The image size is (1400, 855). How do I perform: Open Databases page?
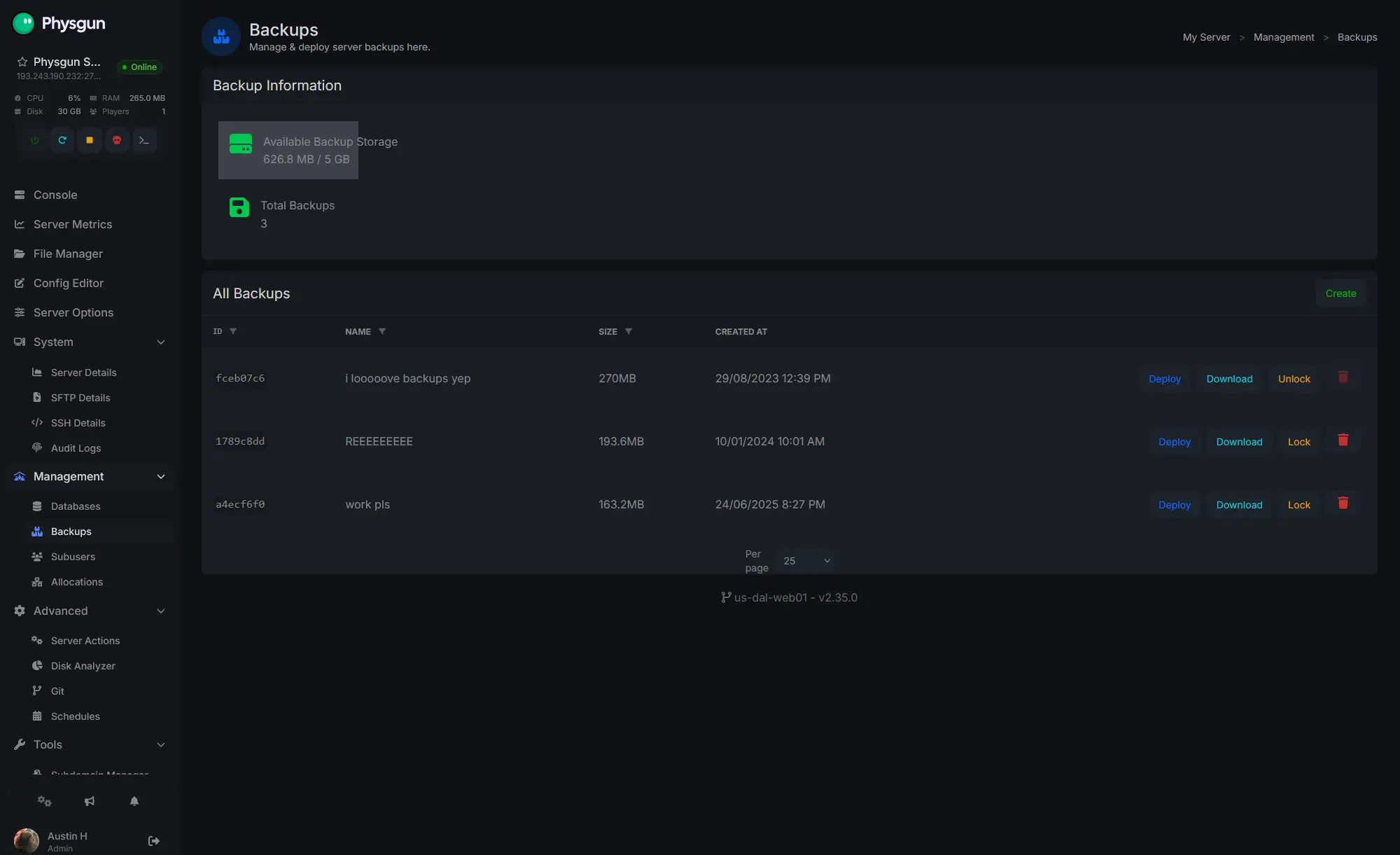[98, 506]
